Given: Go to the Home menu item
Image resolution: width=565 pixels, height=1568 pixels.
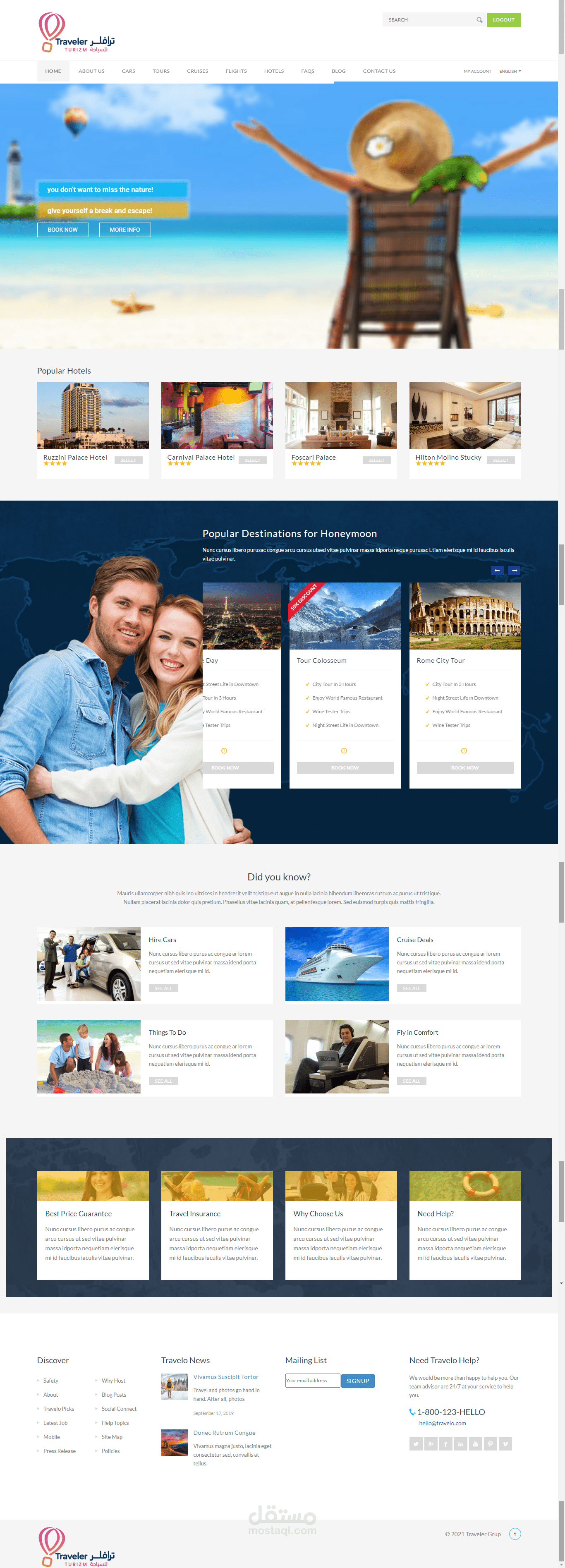Looking at the screenshot, I should click(53, 71).
